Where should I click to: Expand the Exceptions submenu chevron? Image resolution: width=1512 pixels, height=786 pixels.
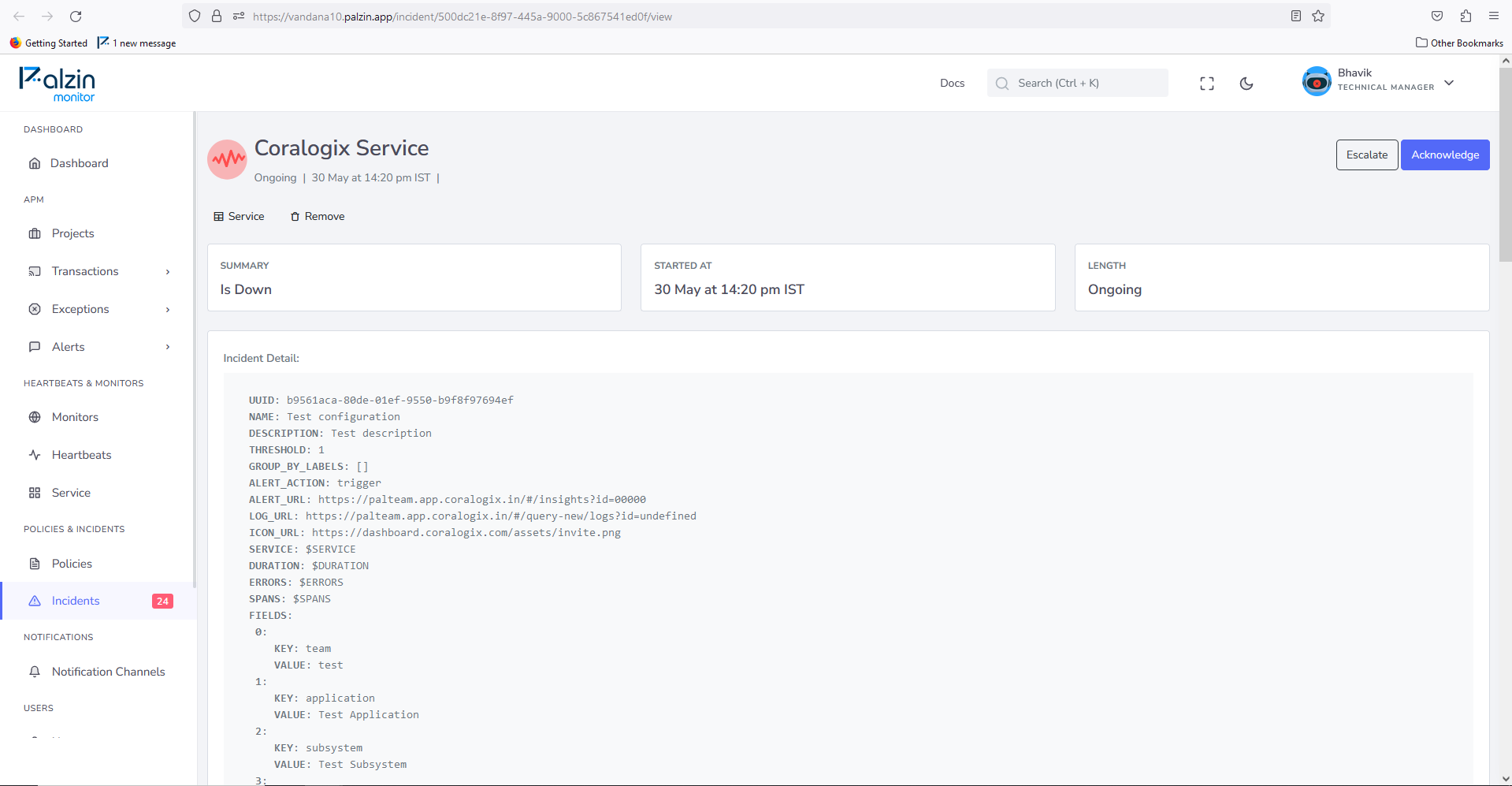point(168,310)
